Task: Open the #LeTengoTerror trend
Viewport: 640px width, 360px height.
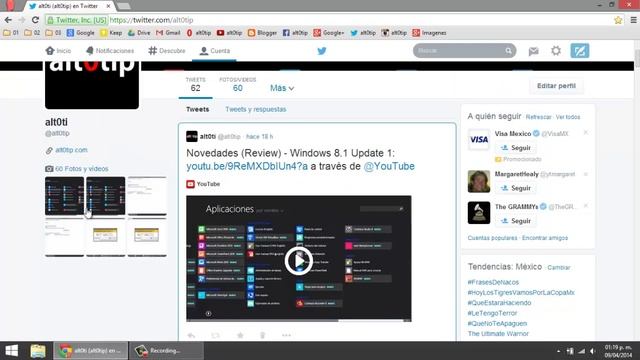Action: point(492,313)
